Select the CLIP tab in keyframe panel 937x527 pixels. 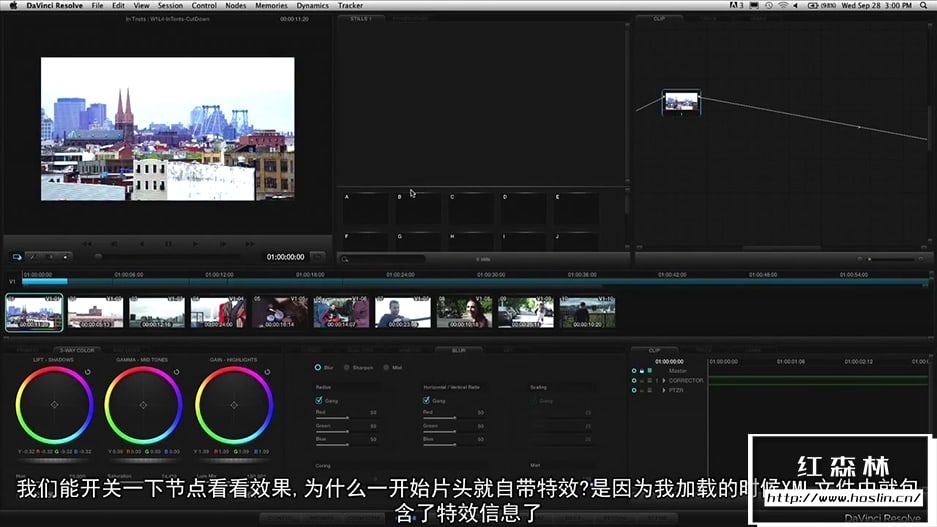(x=654, y=350)
